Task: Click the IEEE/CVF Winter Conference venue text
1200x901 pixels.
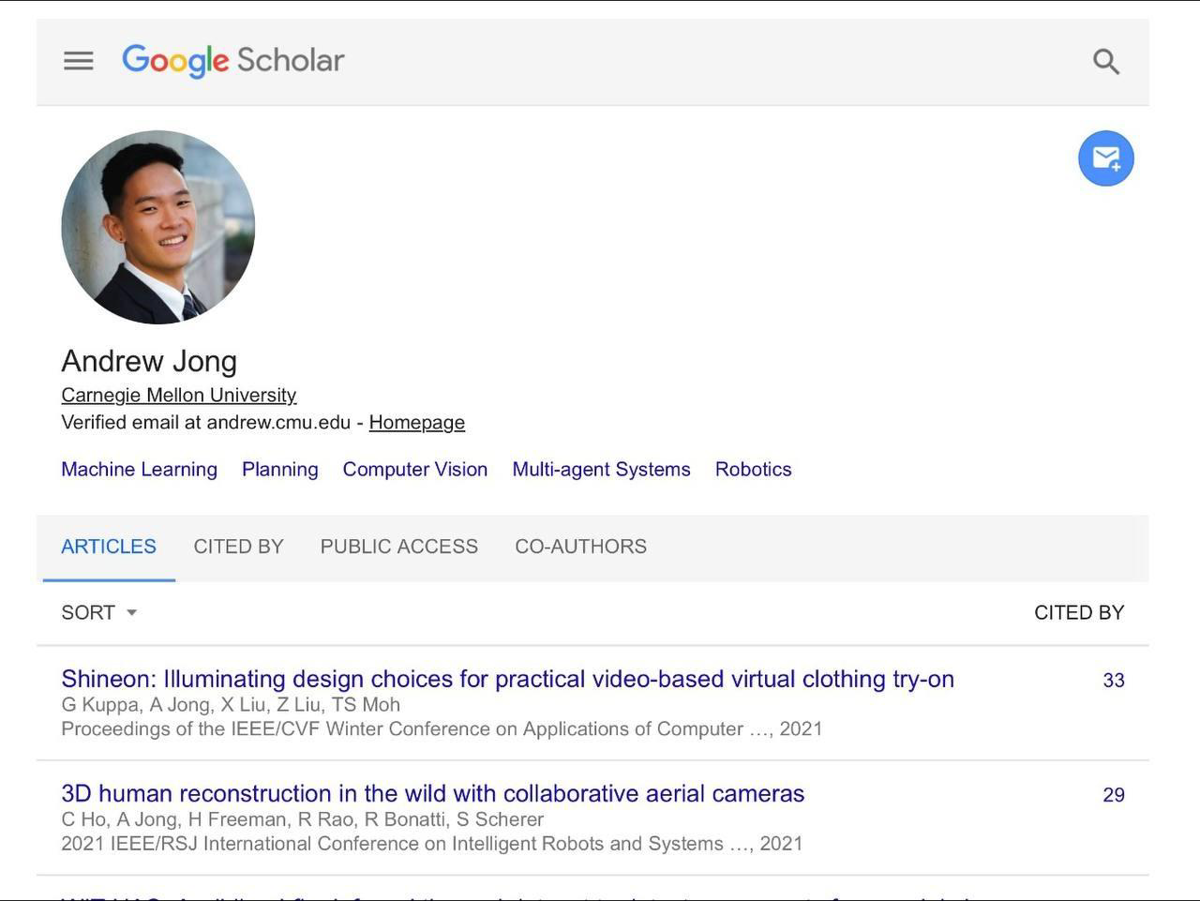Action: 441,729
